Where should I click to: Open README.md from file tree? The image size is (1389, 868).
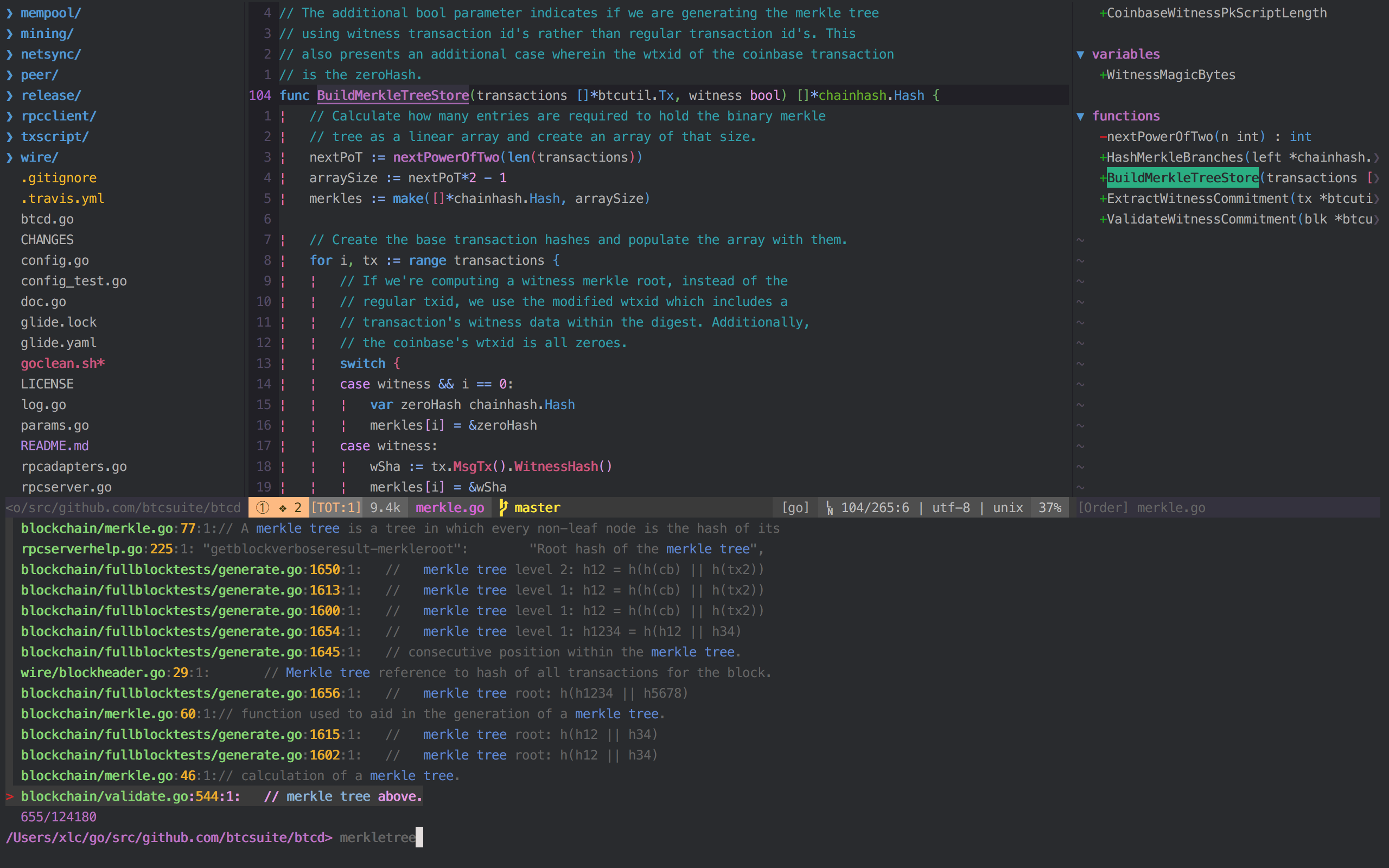tap(54, 446)
